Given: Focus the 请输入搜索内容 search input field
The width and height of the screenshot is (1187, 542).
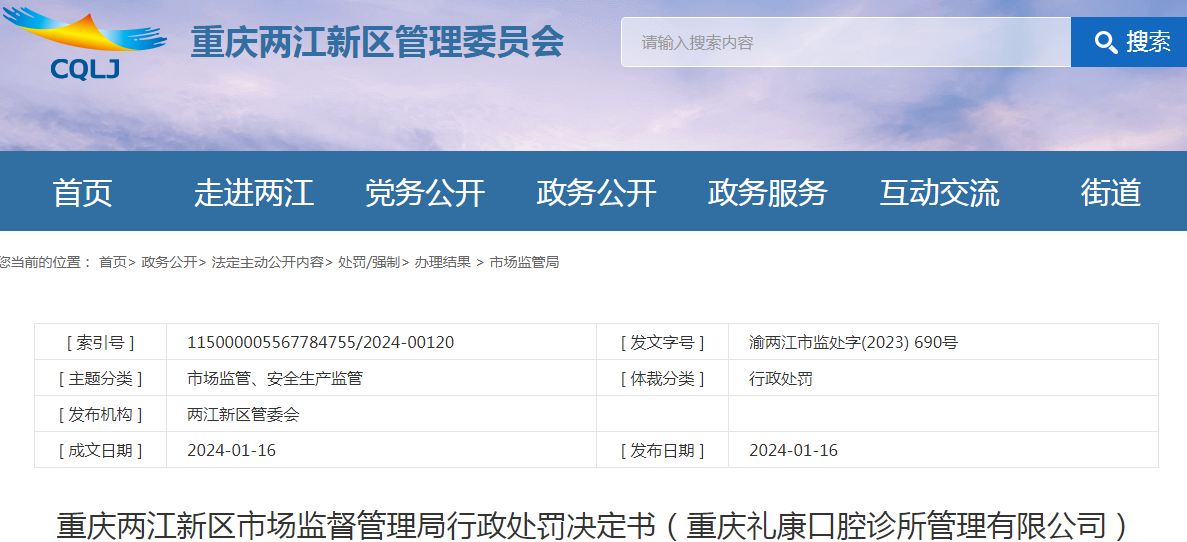Looking at the screenshot, I should pyautogui.click(x=845, y=42).
